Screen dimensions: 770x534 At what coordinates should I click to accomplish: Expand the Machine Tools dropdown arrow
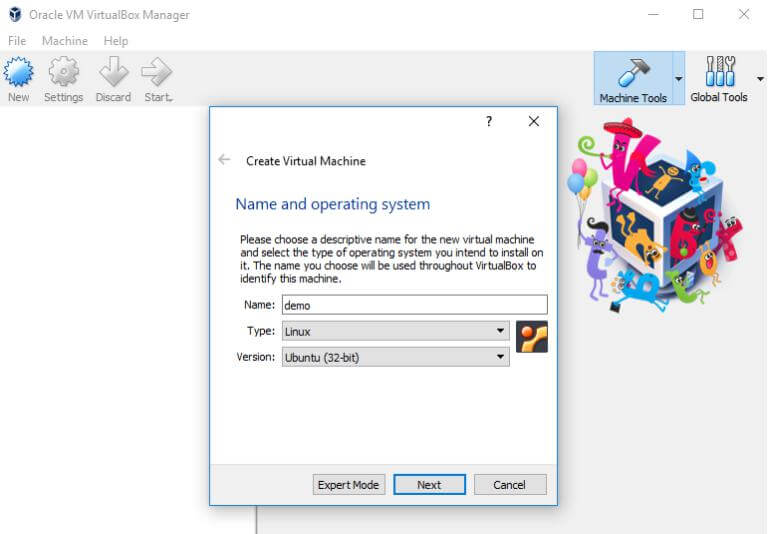point(679,79)
